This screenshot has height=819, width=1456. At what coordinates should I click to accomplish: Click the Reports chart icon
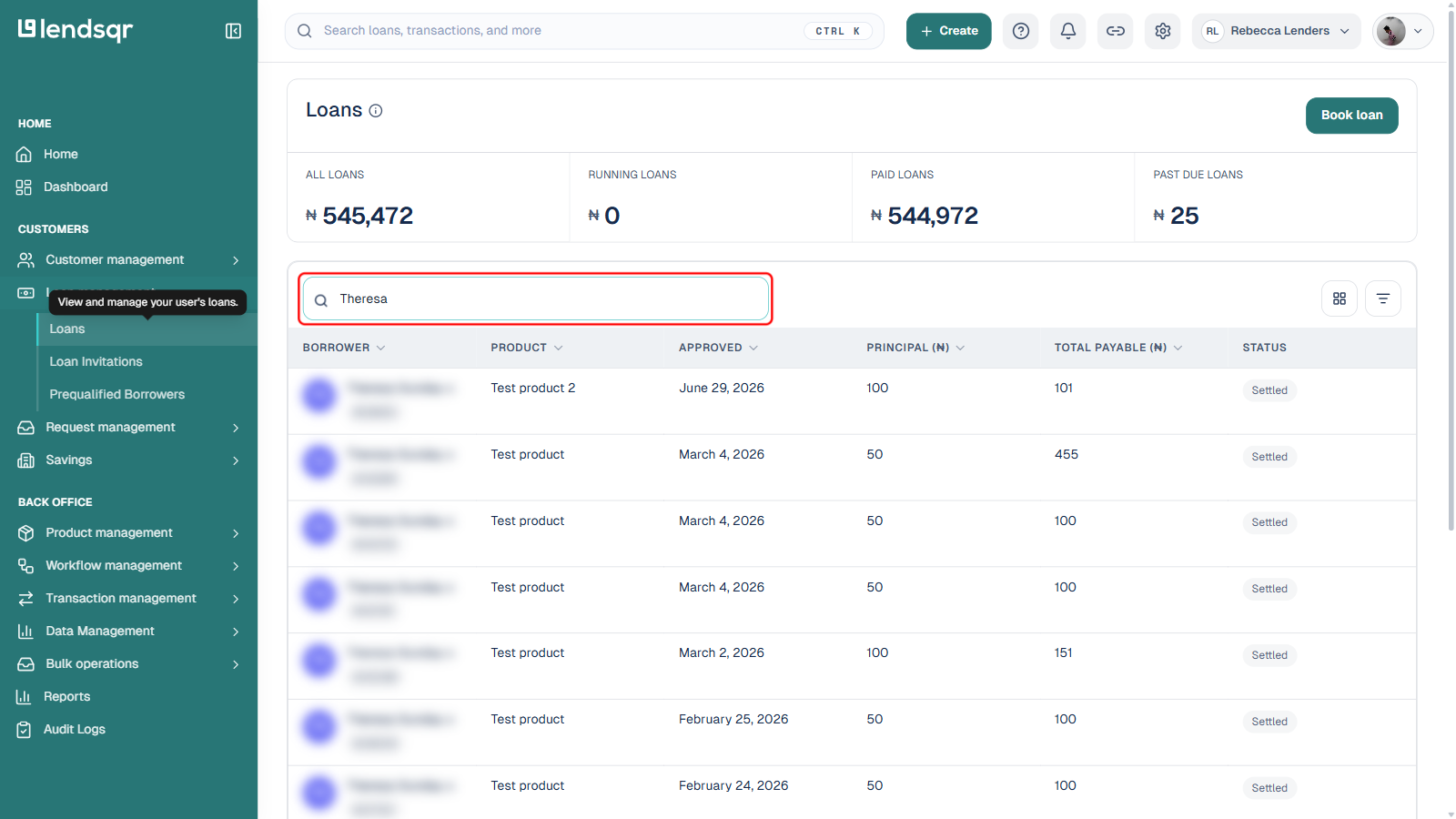coord(25,697)
